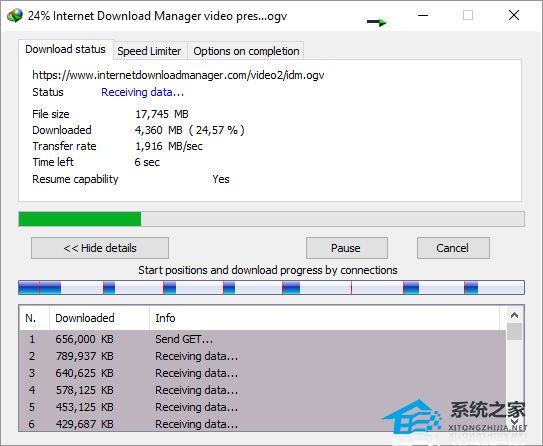Select connection row 429,687 KB
This screenshot has width=543, height=446.
point(262,424)
